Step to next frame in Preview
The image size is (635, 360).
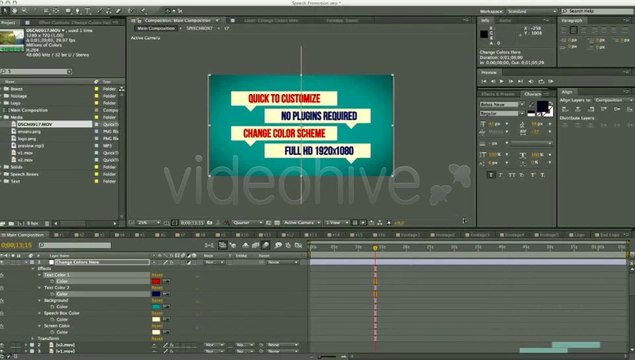pyautogui.click(x=511, y=81)
